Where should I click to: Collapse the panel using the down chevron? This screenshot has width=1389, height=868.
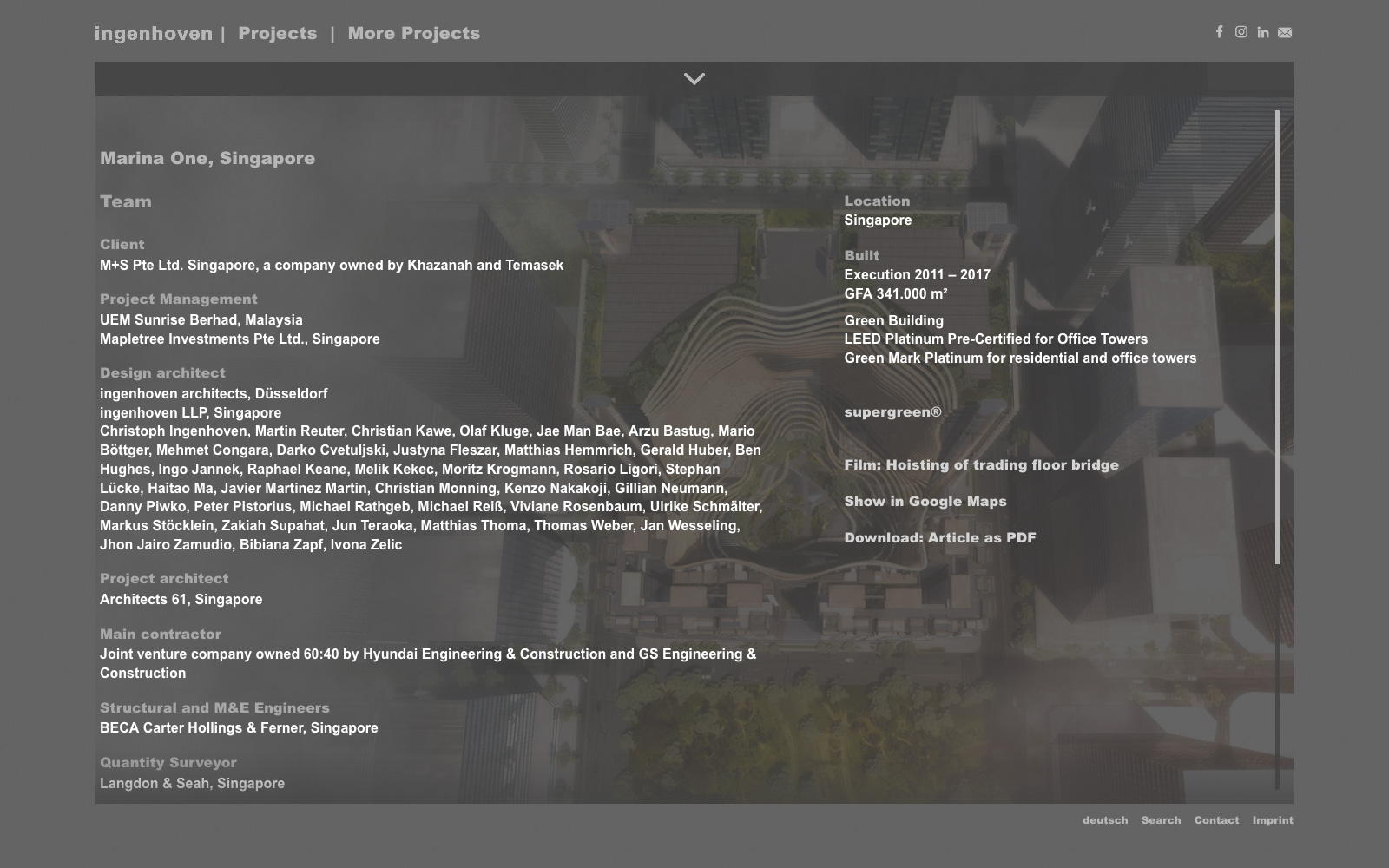click(694, 79)
